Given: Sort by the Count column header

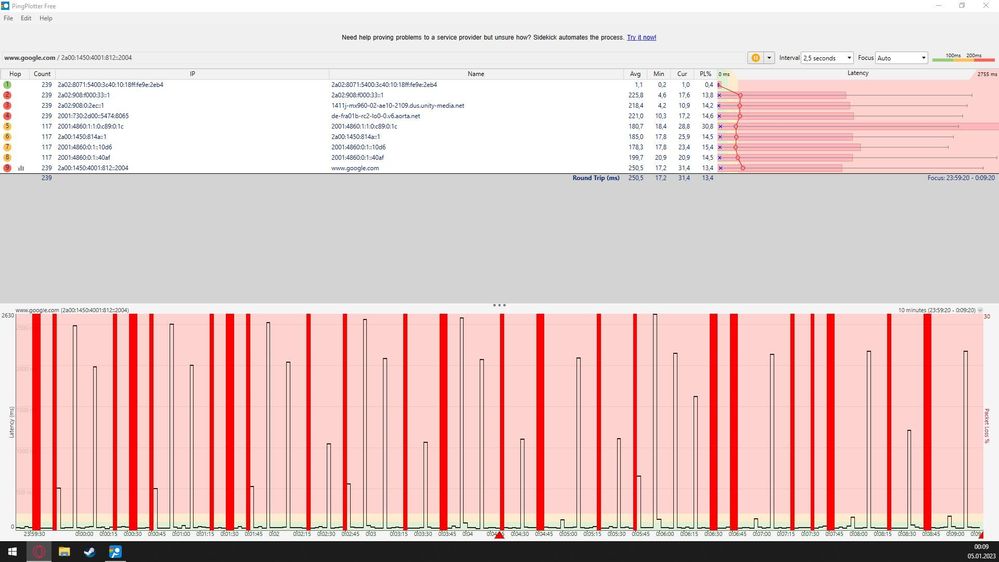Looking at the screenshot, I should click(42, 74).
